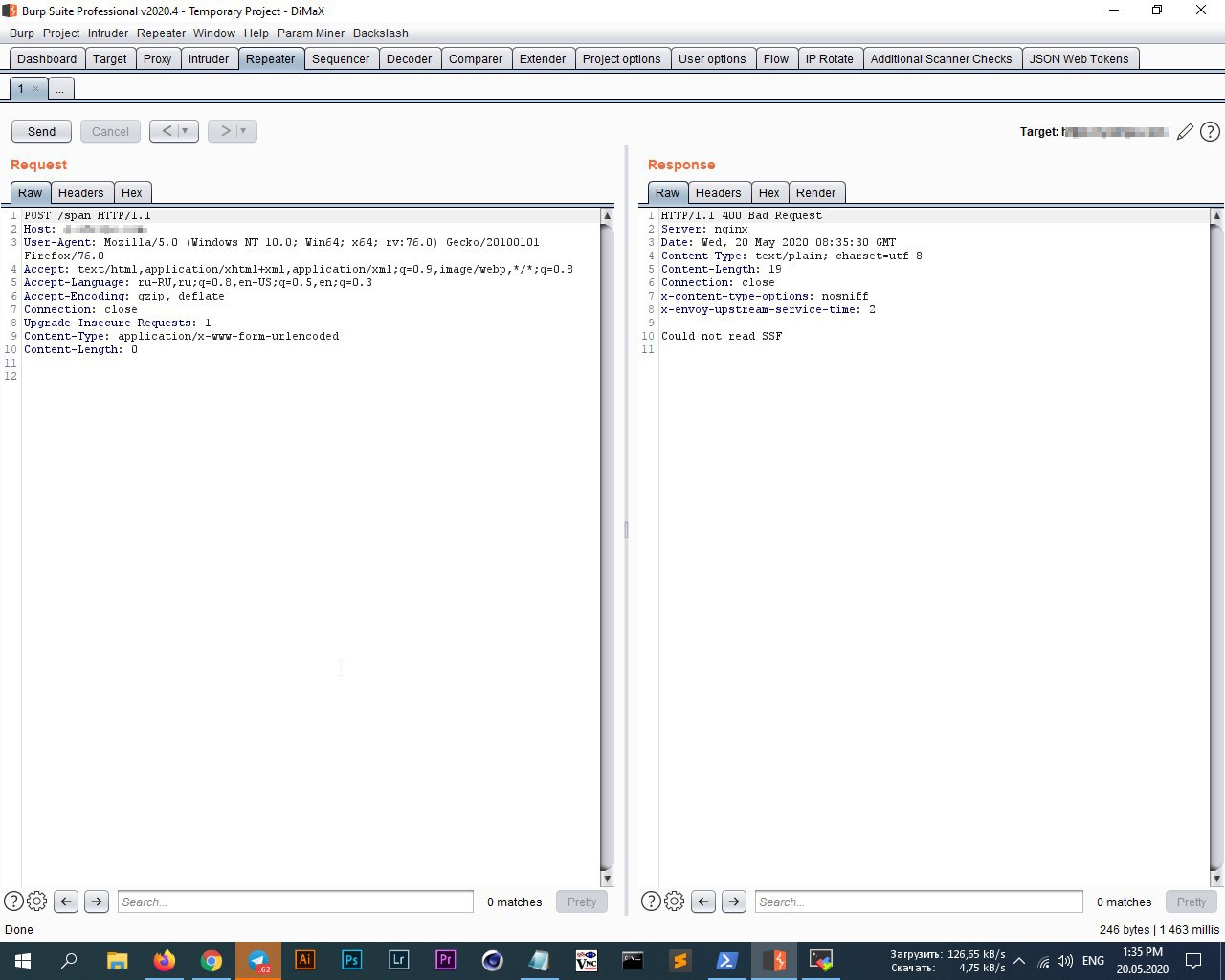Switch Response view to Headers tab
This screenshot has width=1225, height=980.
[719, 192]
